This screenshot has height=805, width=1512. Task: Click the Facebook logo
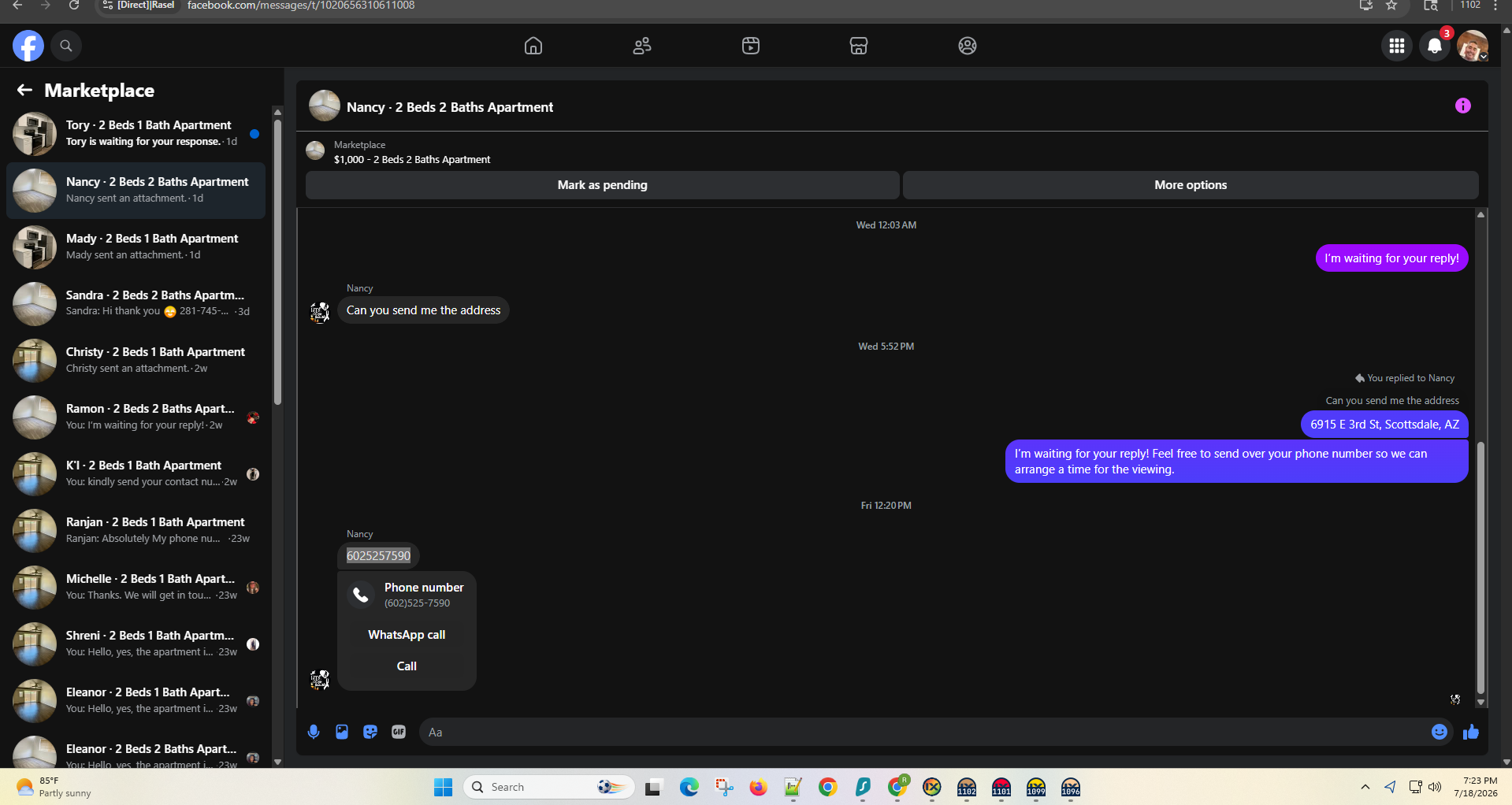(x=28, y=46)
